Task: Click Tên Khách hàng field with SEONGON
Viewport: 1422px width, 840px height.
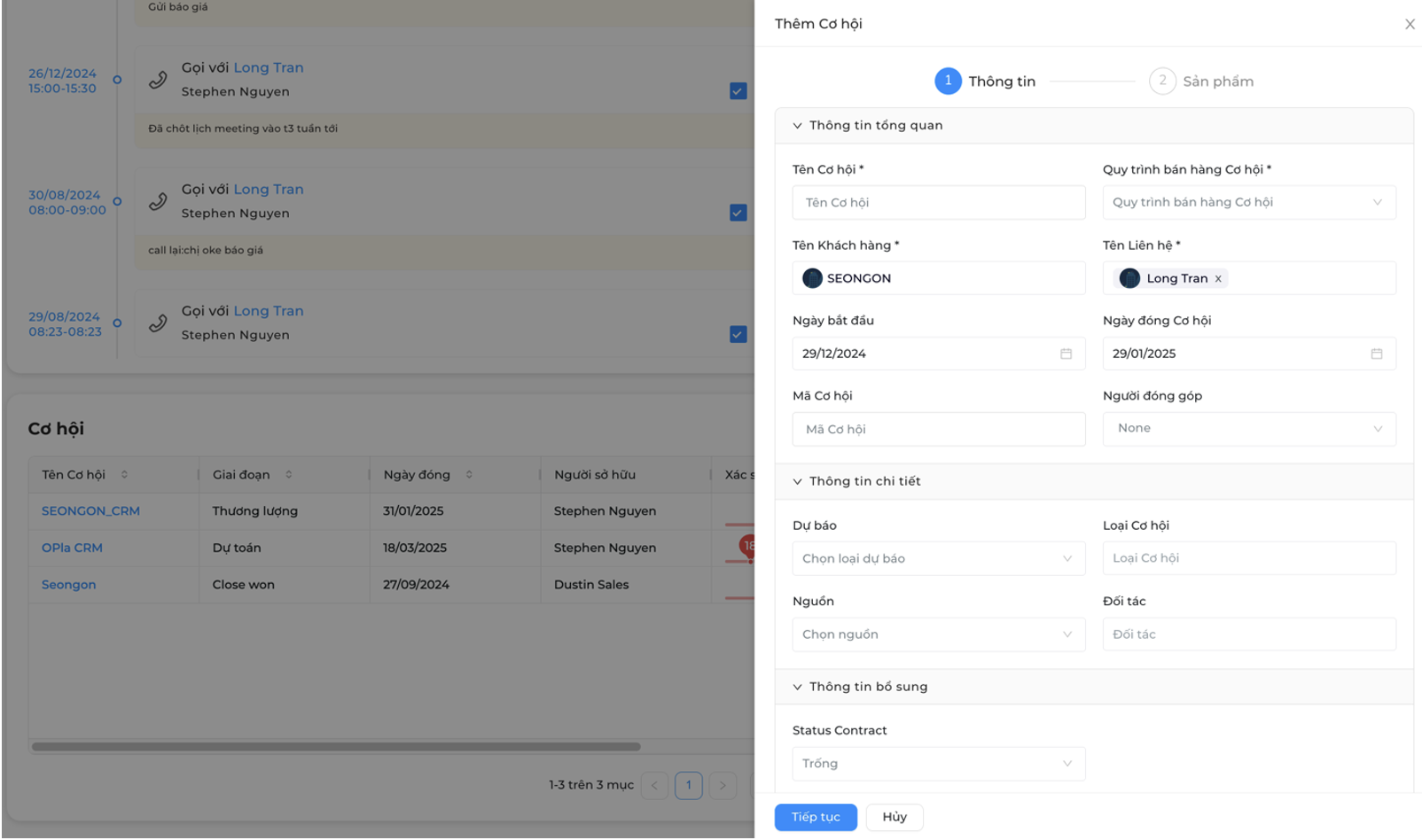Action: pyautogui.click(x=939, y=278)
